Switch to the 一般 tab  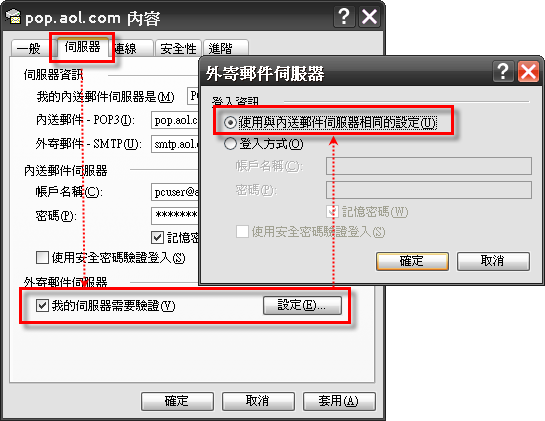coord(30,48)
